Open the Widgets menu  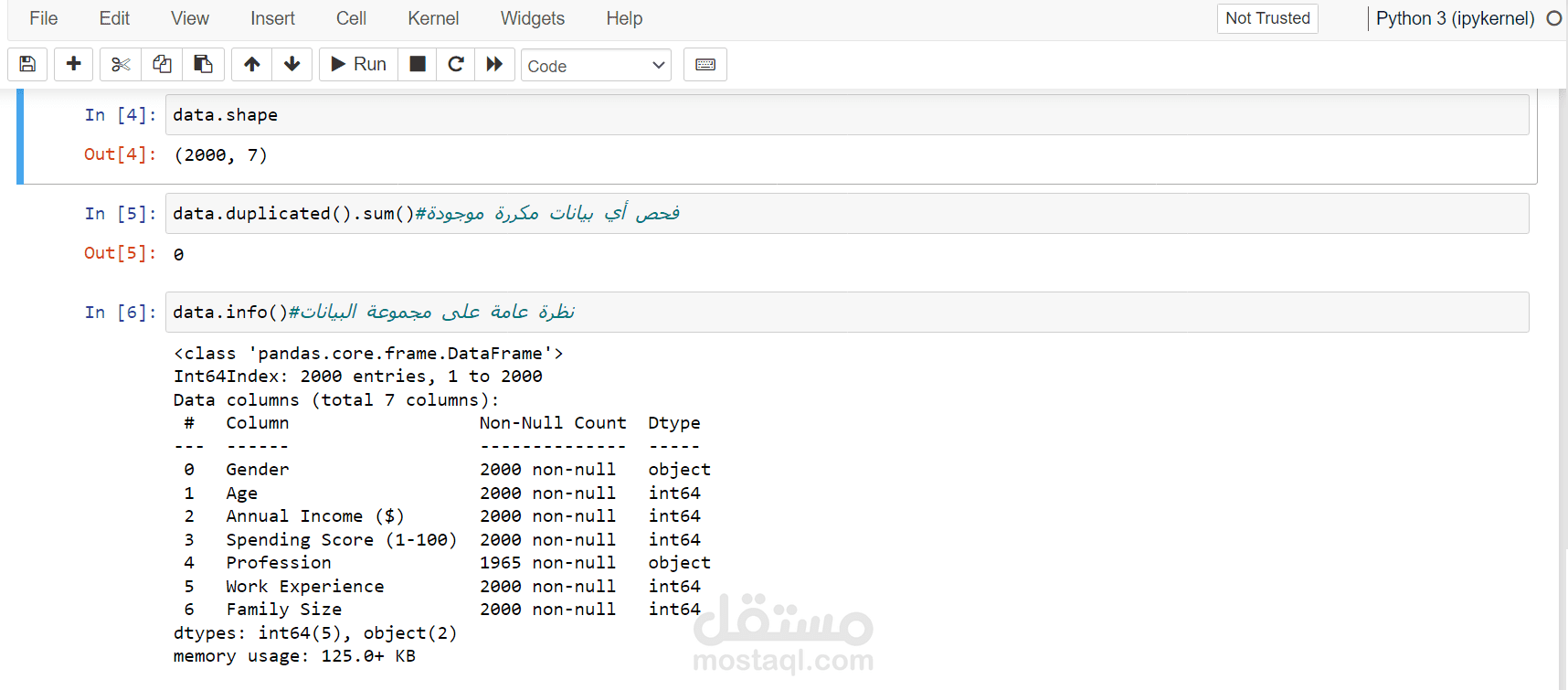(533, 18)
